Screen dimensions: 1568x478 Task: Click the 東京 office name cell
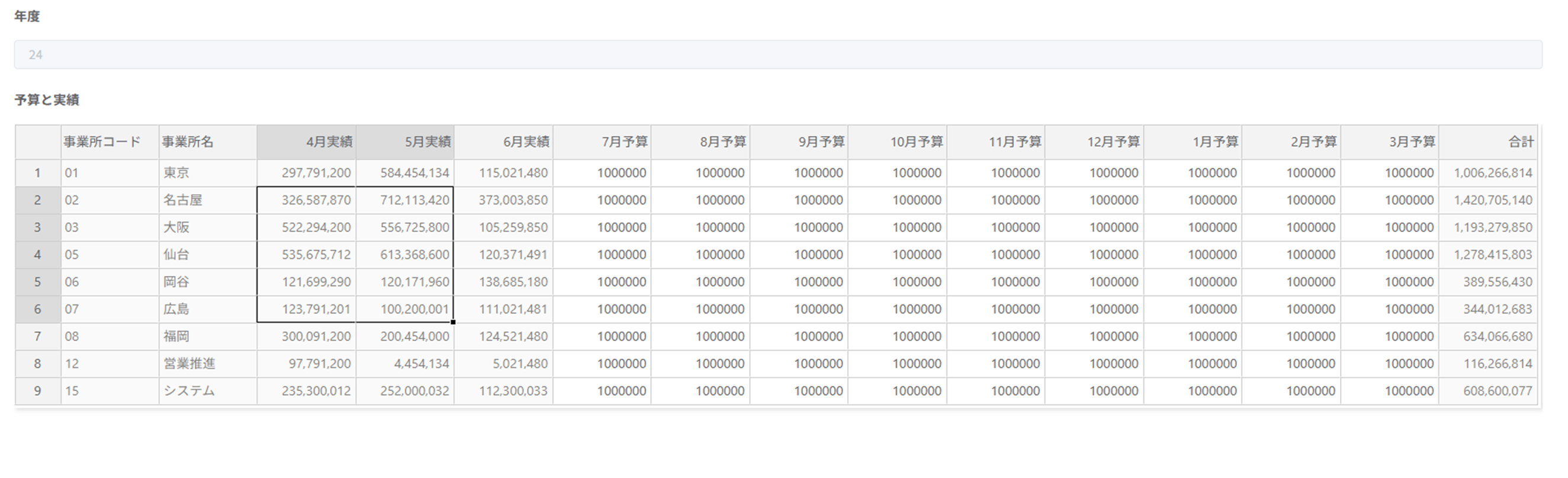[208, 173]
